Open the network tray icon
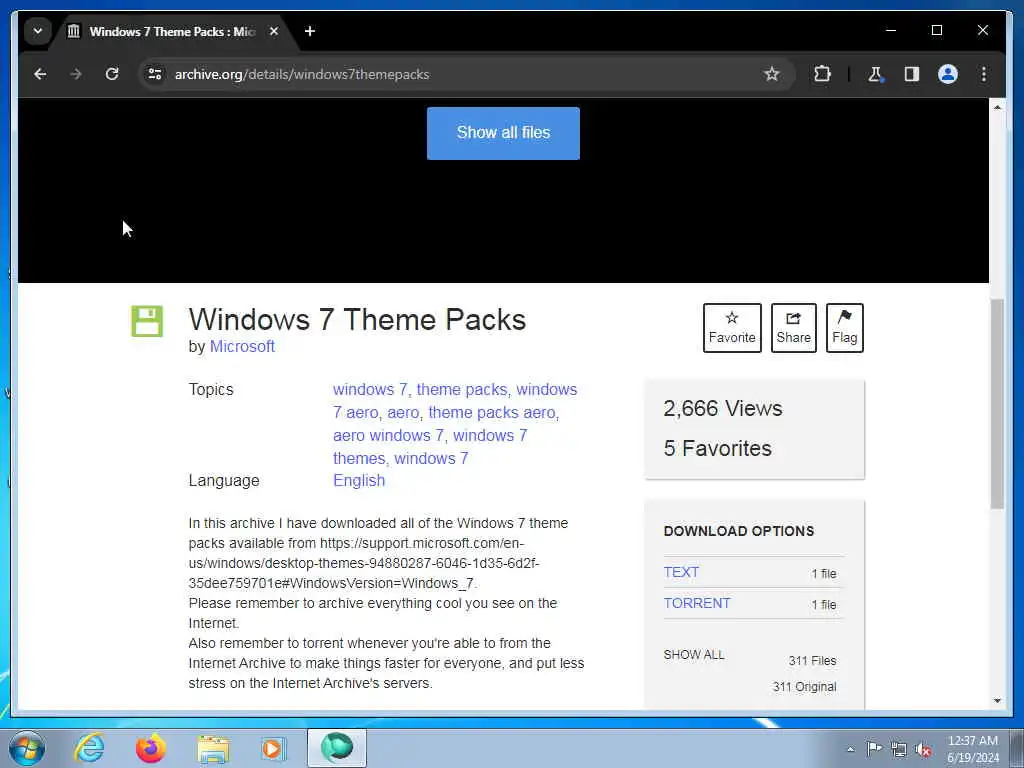Screen dimensions: 1024x768 click(x=899, y=750)
